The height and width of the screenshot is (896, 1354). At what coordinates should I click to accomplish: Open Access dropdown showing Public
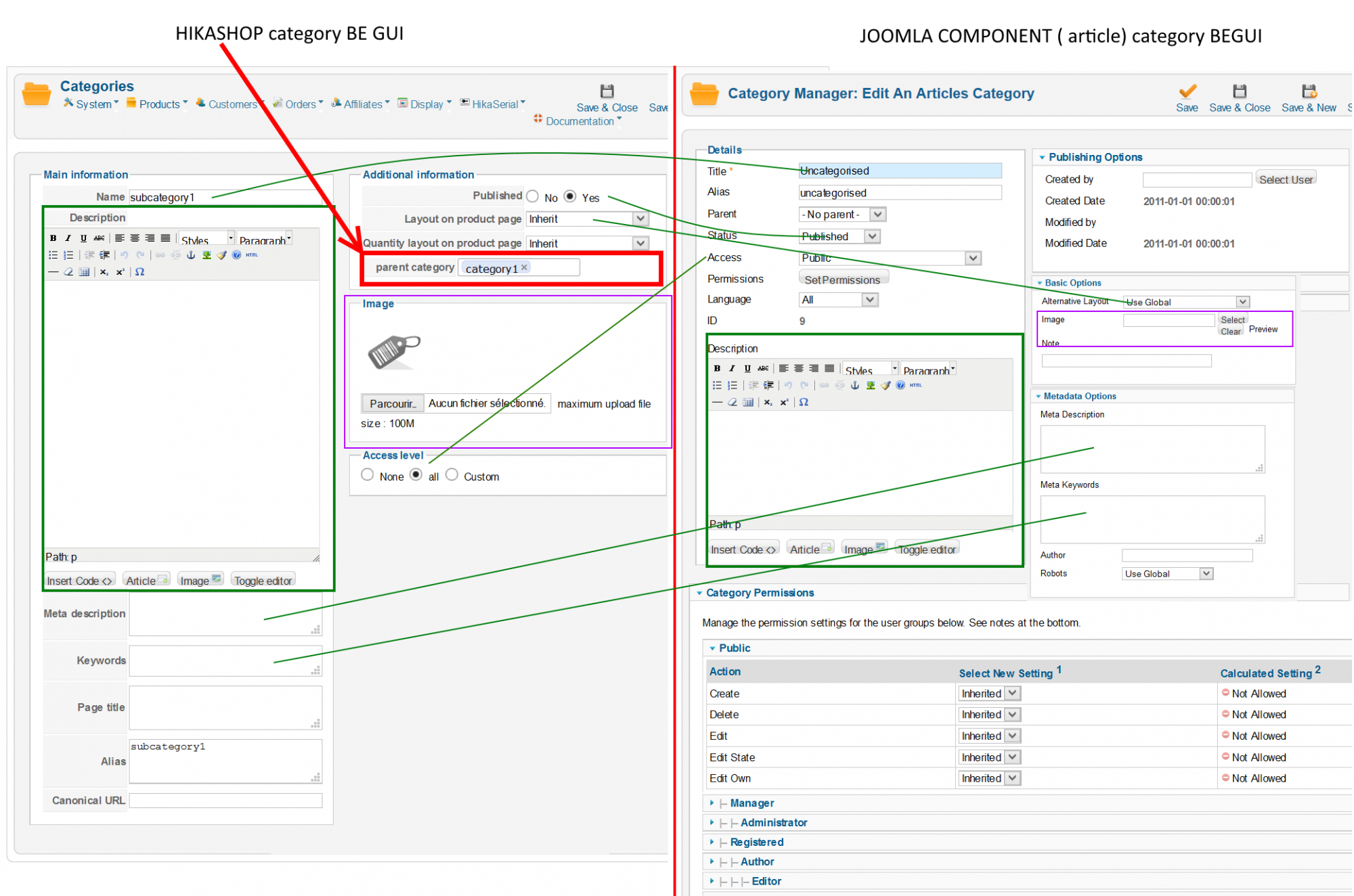(890, 258)
